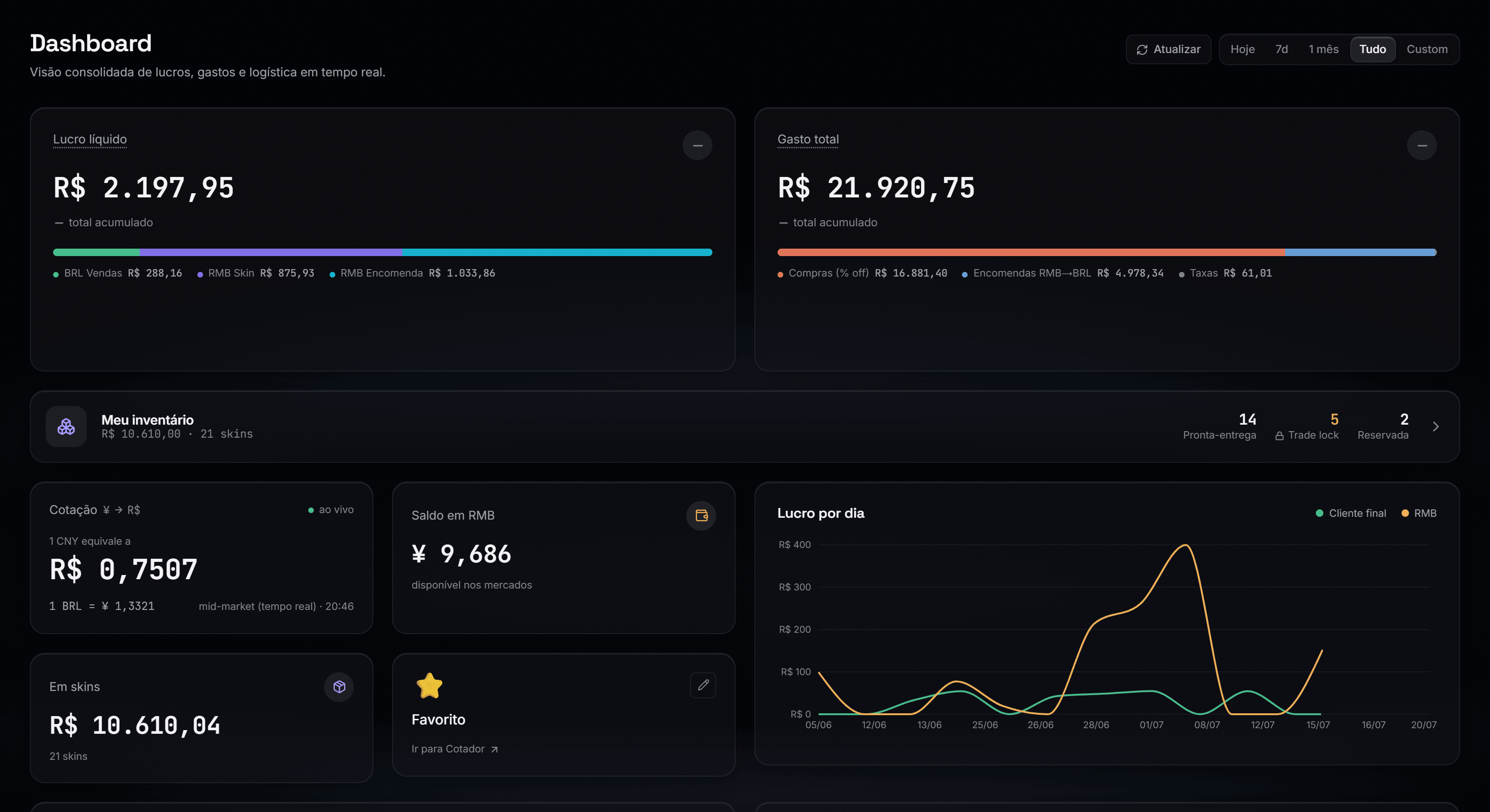1490x812 pixels.
Task: Click 'mid-market (tempo real) · 20:46' text
Action: pos(276,607)
